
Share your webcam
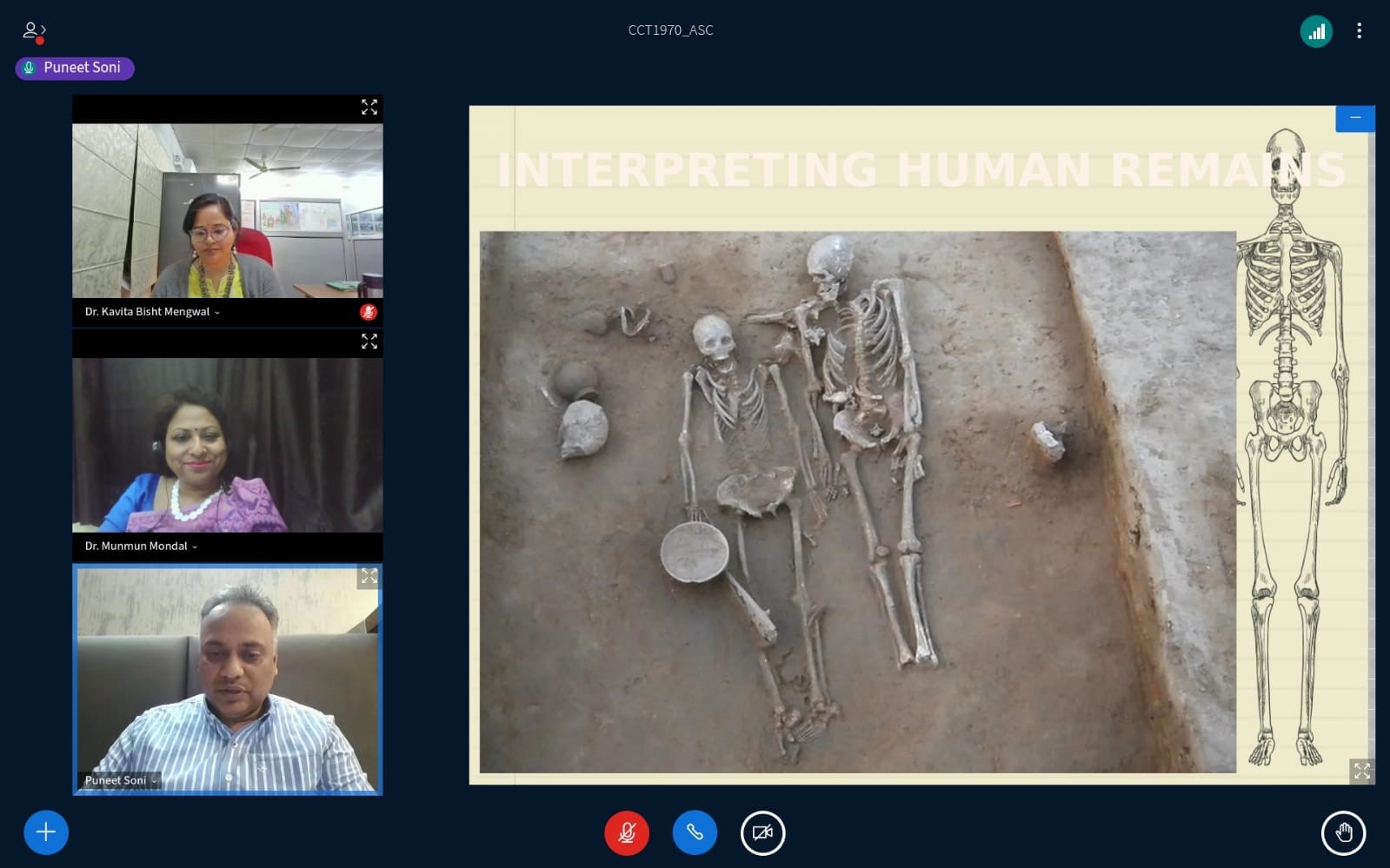click(x=762, y=832)
